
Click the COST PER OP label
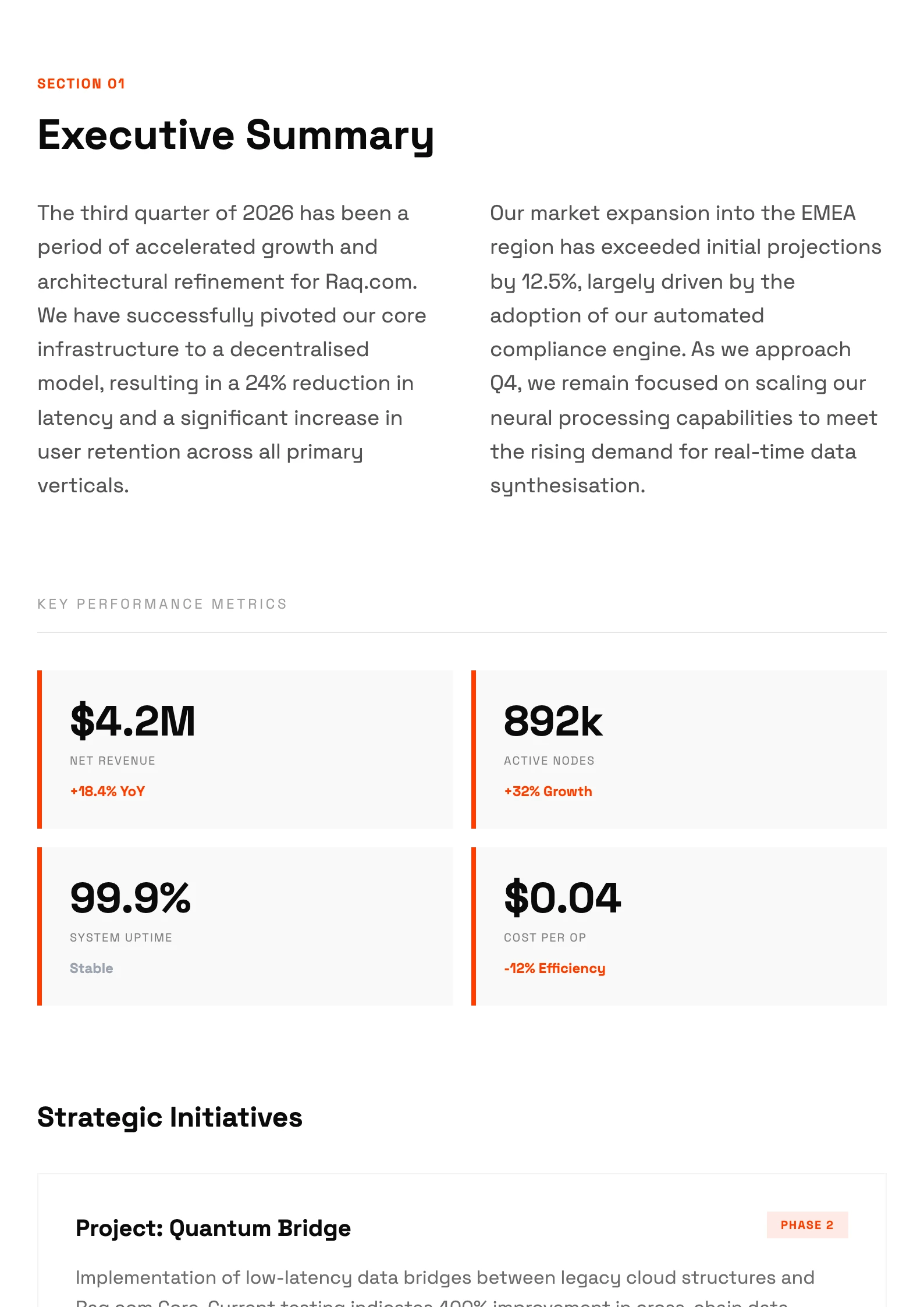(x=545, y=937)
